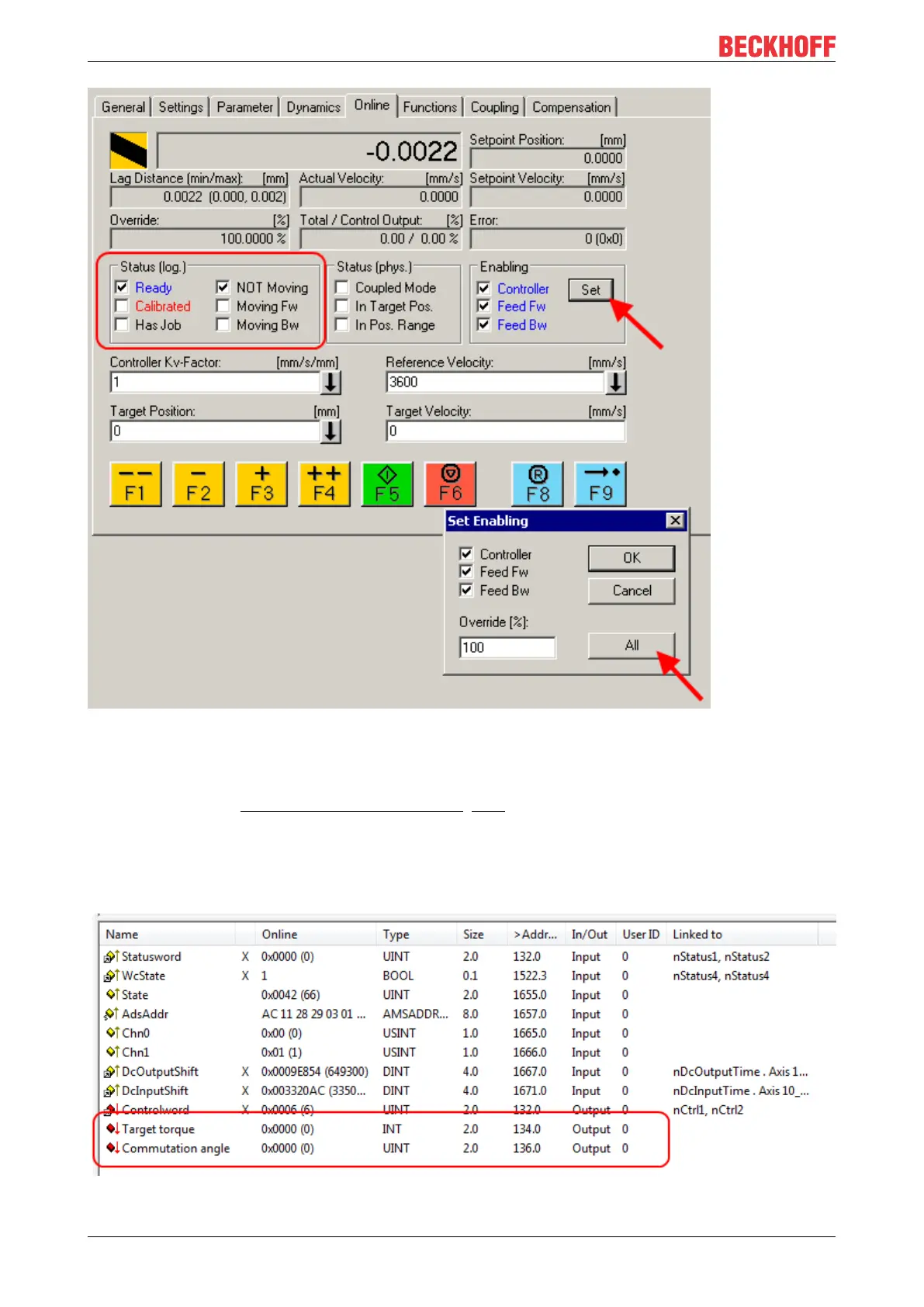Click the Override percentage field showing 100
924x1307 pixels.
pyautogui.click(x=507, y=647)
